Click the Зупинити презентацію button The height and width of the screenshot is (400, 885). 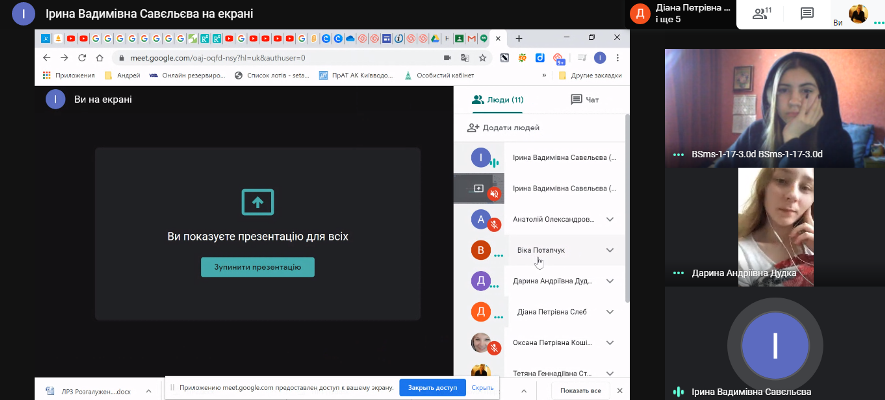(258, 267)
